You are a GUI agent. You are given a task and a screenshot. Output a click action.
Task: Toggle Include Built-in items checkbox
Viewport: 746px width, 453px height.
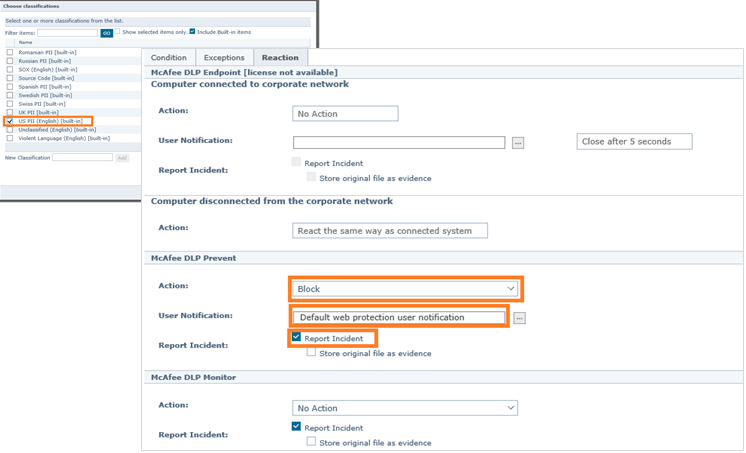tap(193, 32)
